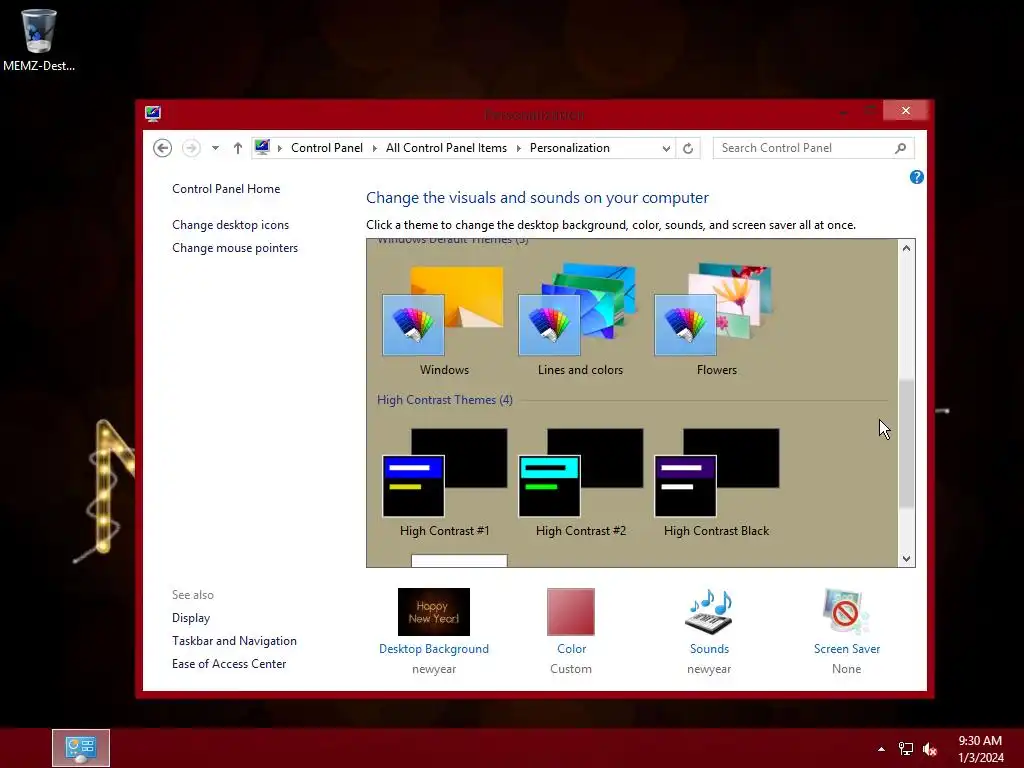Go up one level with the Up arrow
Screen dimensions: 1024x768
238,148
